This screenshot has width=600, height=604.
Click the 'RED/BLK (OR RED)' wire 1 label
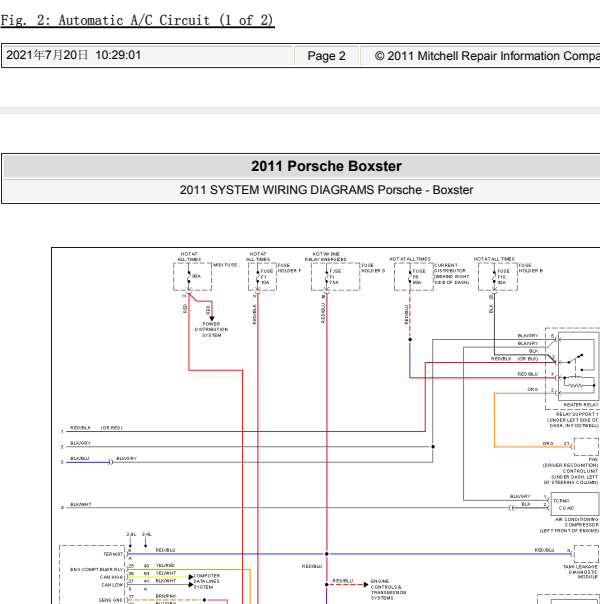pyautogui.click(x=96, y=428)
